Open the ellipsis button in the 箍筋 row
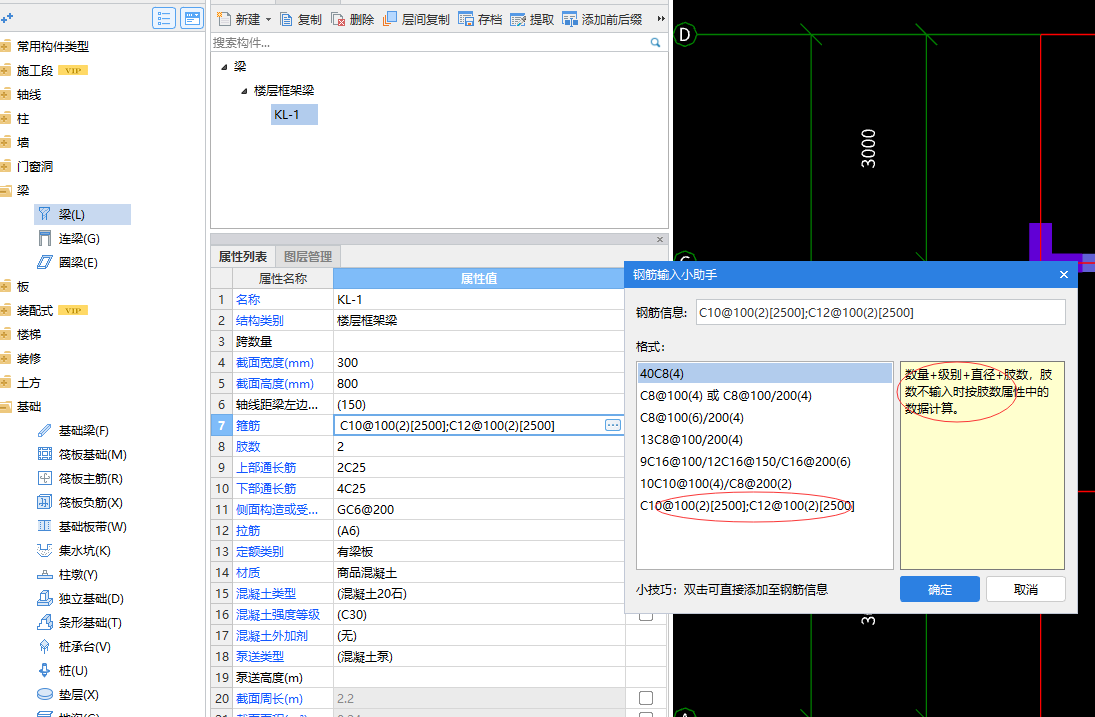The height and width of the screenshot is (717, 1095). (x=612, y=425)
